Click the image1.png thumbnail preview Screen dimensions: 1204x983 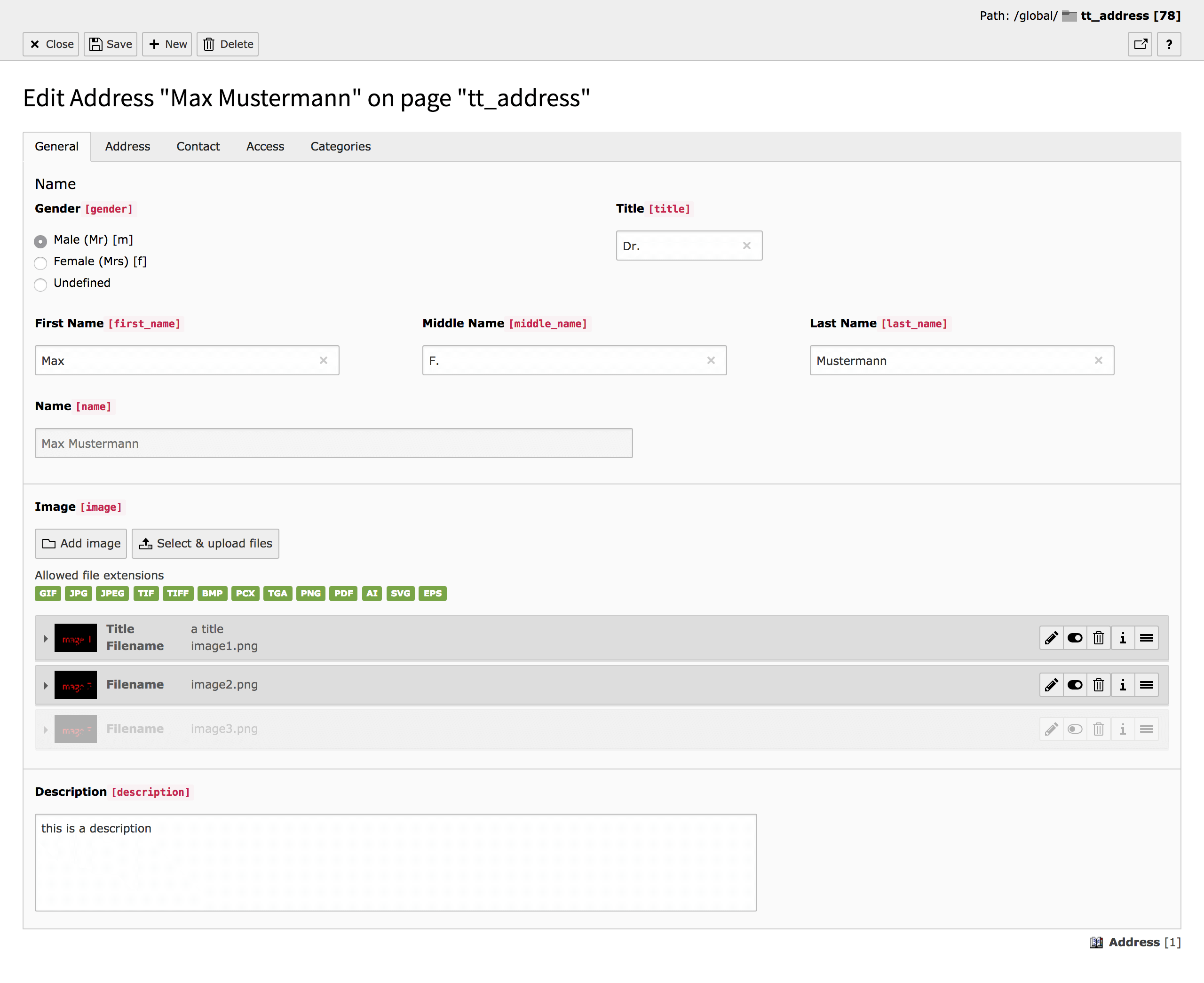click(x=75, y=638)
